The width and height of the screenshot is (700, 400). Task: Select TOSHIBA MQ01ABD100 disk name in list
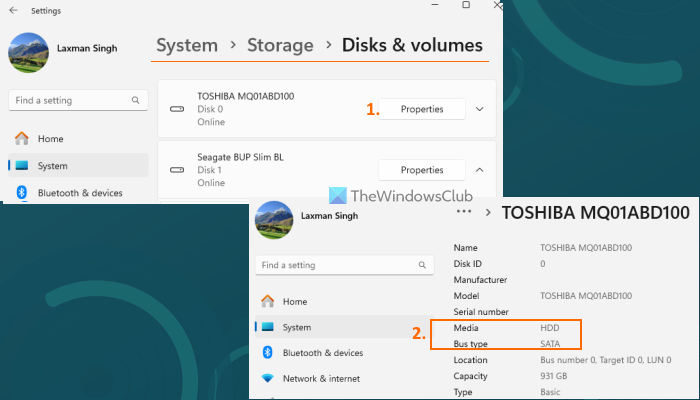tap(246, 96)
